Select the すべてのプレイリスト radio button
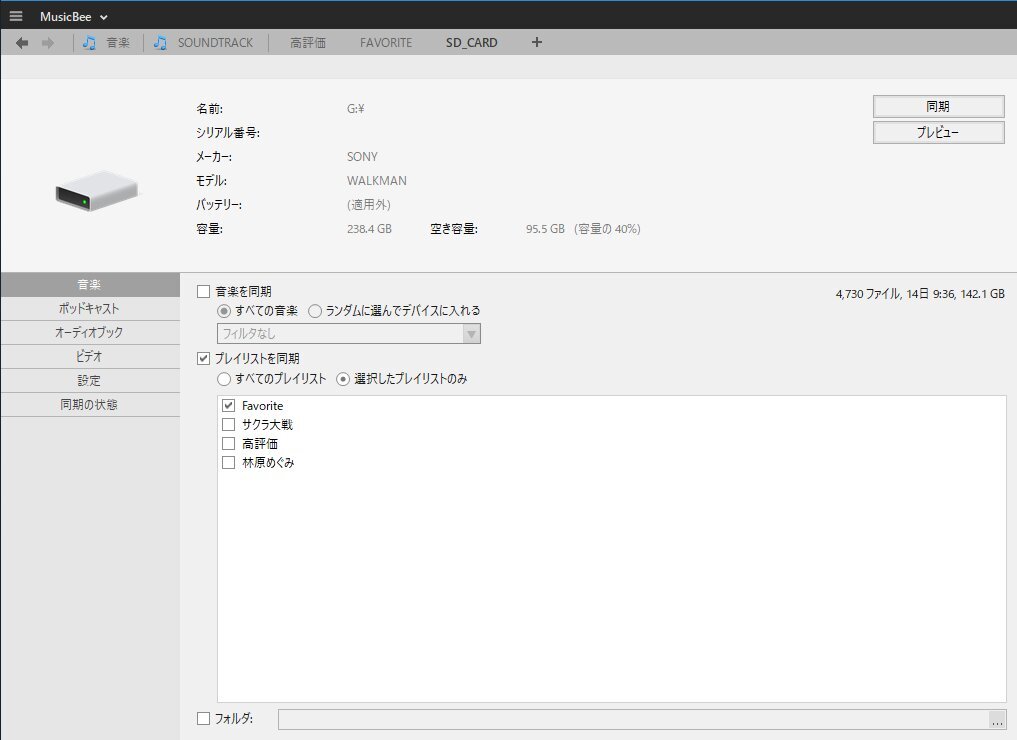 [x=224, y=379]
